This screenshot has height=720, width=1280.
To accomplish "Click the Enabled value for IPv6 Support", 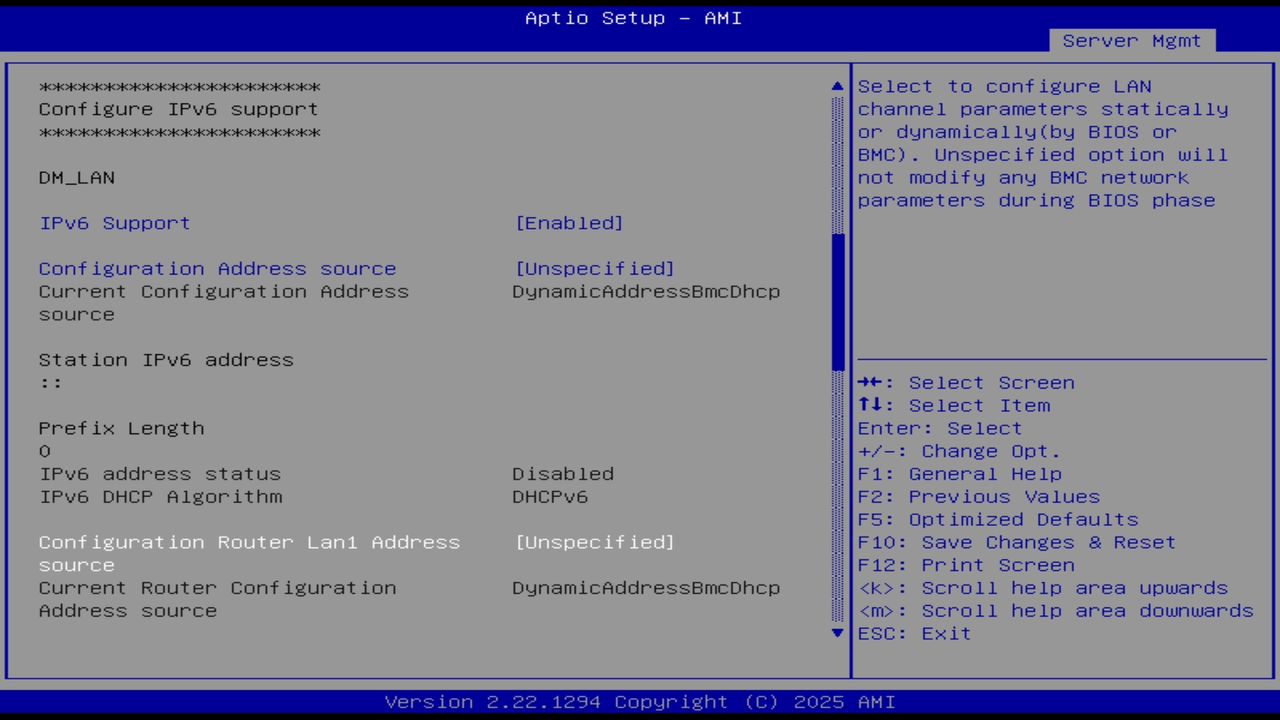I will (570, 222).
